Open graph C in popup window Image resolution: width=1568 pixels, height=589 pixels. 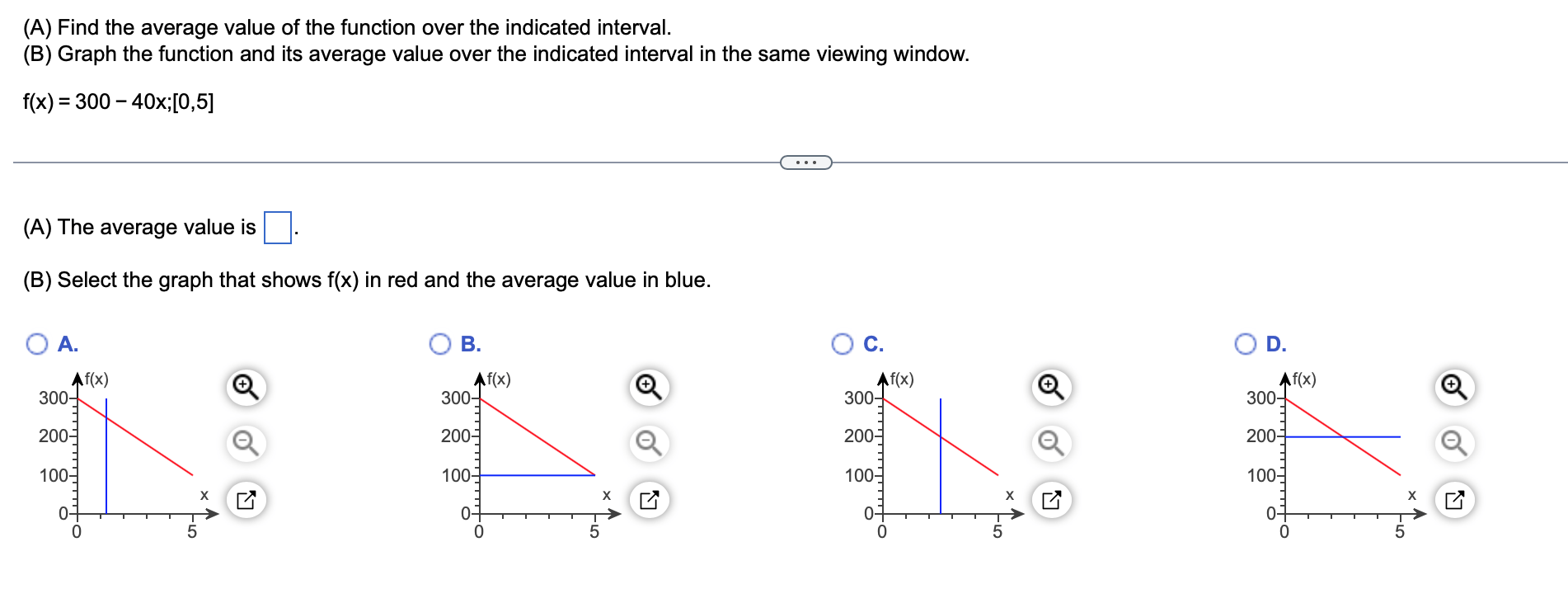coord(1051,500)
